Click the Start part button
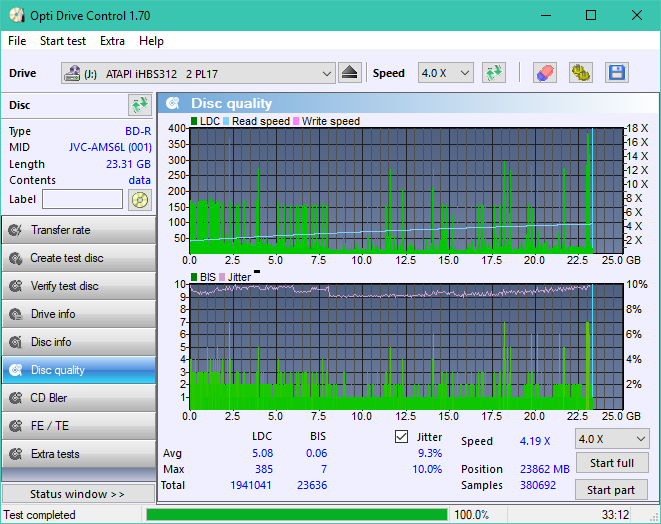661x524 pixels. (611, 490)
